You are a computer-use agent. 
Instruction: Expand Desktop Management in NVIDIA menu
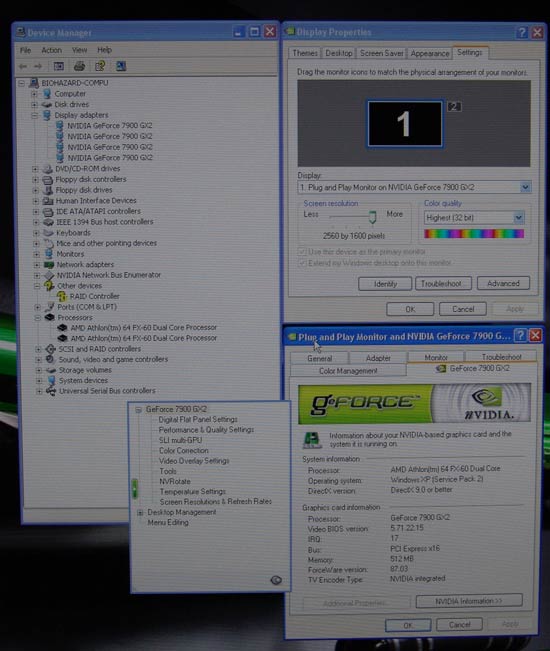pos(140,513)
